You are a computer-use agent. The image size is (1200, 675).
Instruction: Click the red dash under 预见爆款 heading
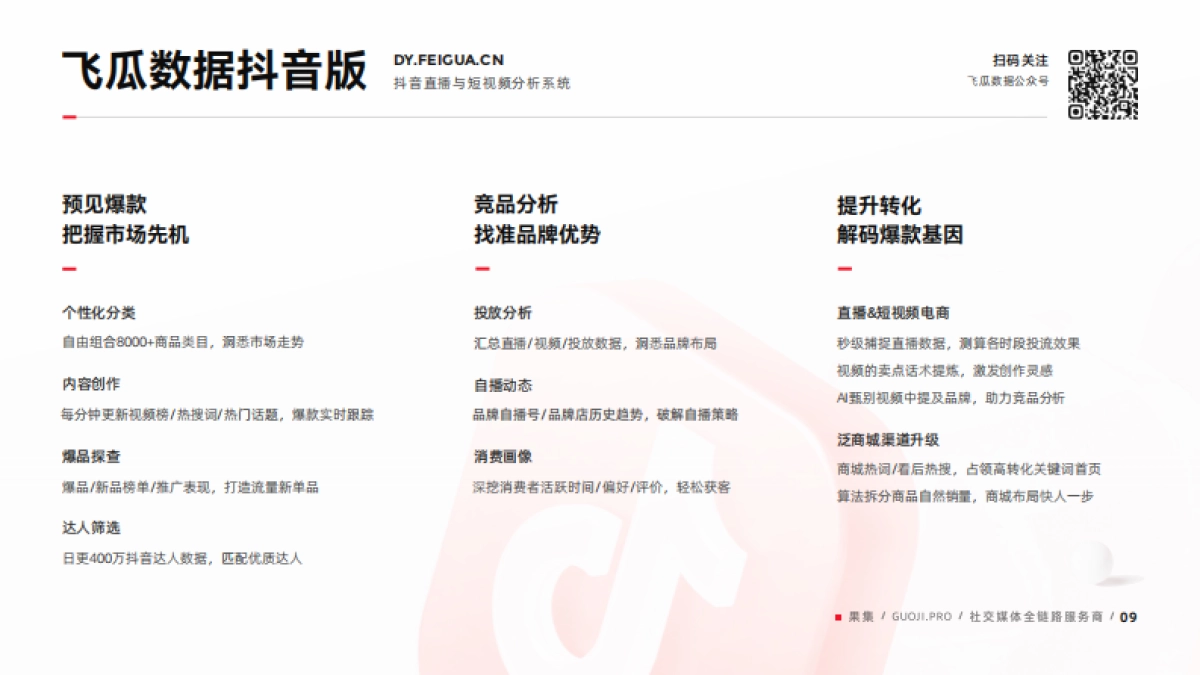tap(67, 268)
